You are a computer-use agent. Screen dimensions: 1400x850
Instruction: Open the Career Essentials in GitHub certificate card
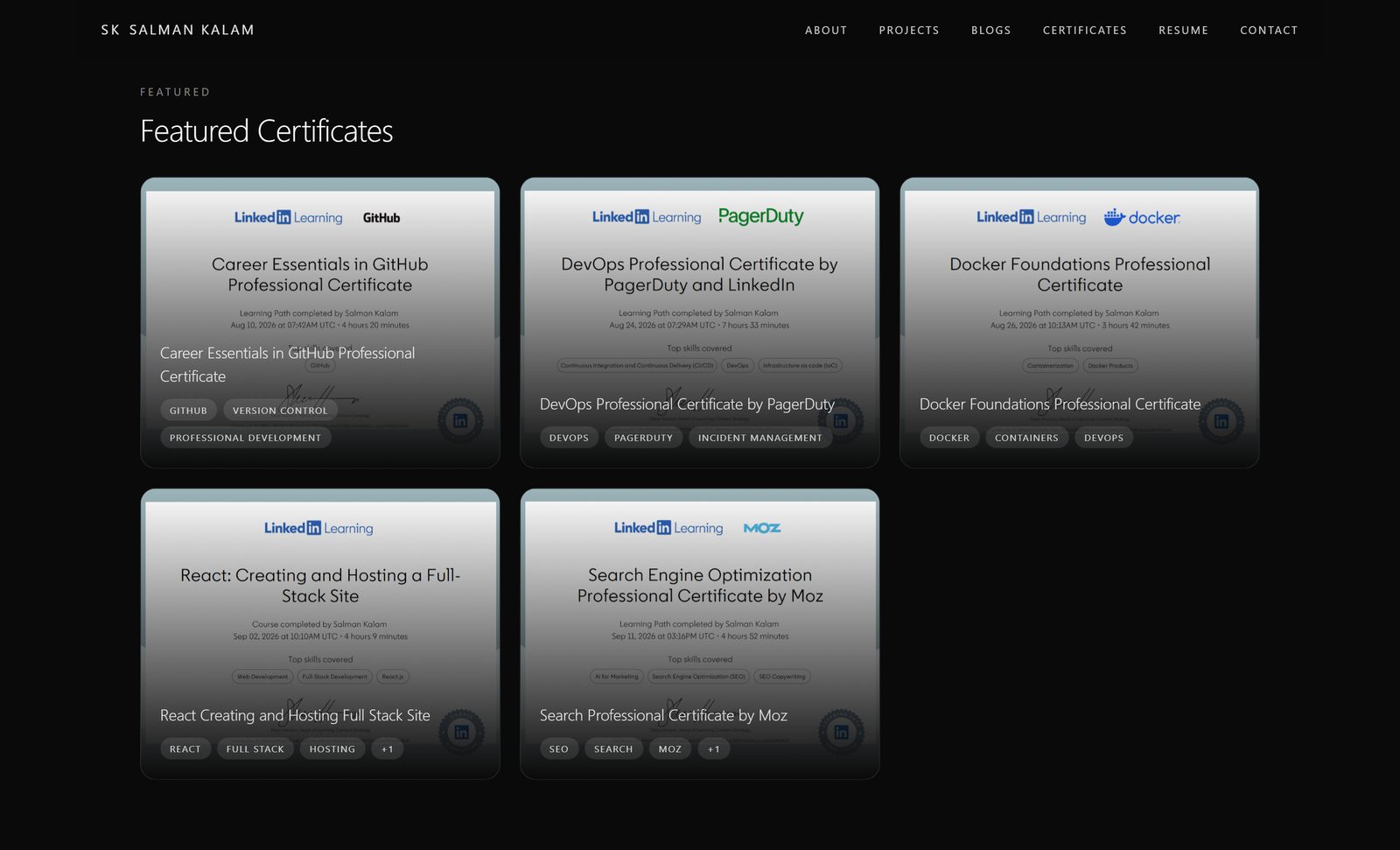tap(320, 323)
